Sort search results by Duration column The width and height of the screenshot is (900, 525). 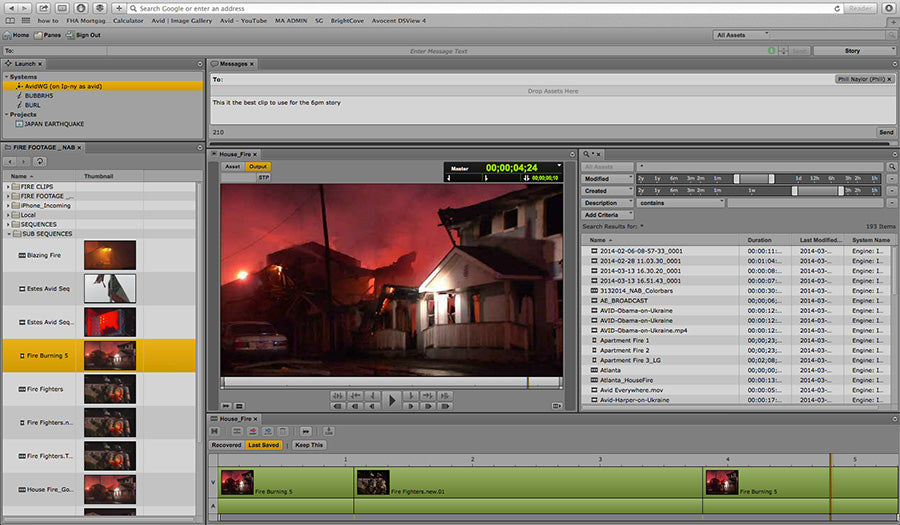766,240
